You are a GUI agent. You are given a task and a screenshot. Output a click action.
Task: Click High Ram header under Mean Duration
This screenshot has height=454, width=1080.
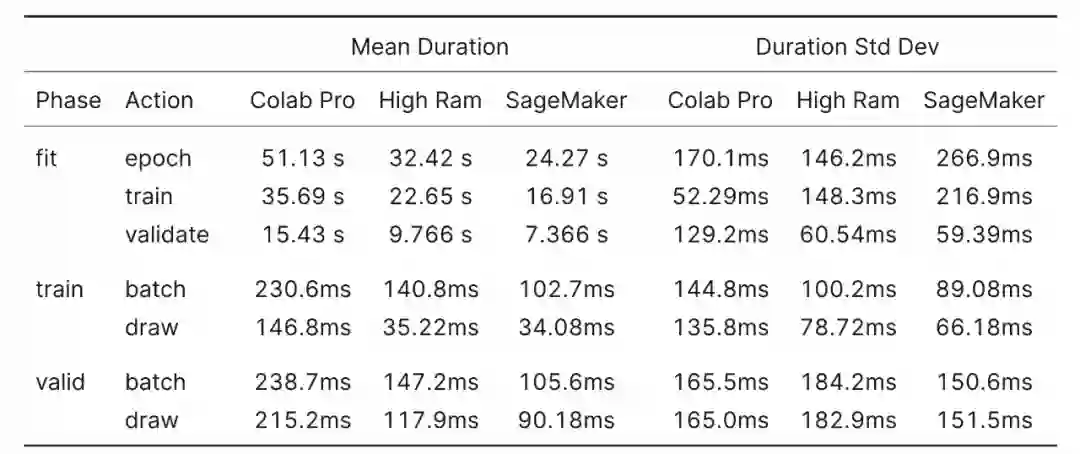tap(430, 100)
